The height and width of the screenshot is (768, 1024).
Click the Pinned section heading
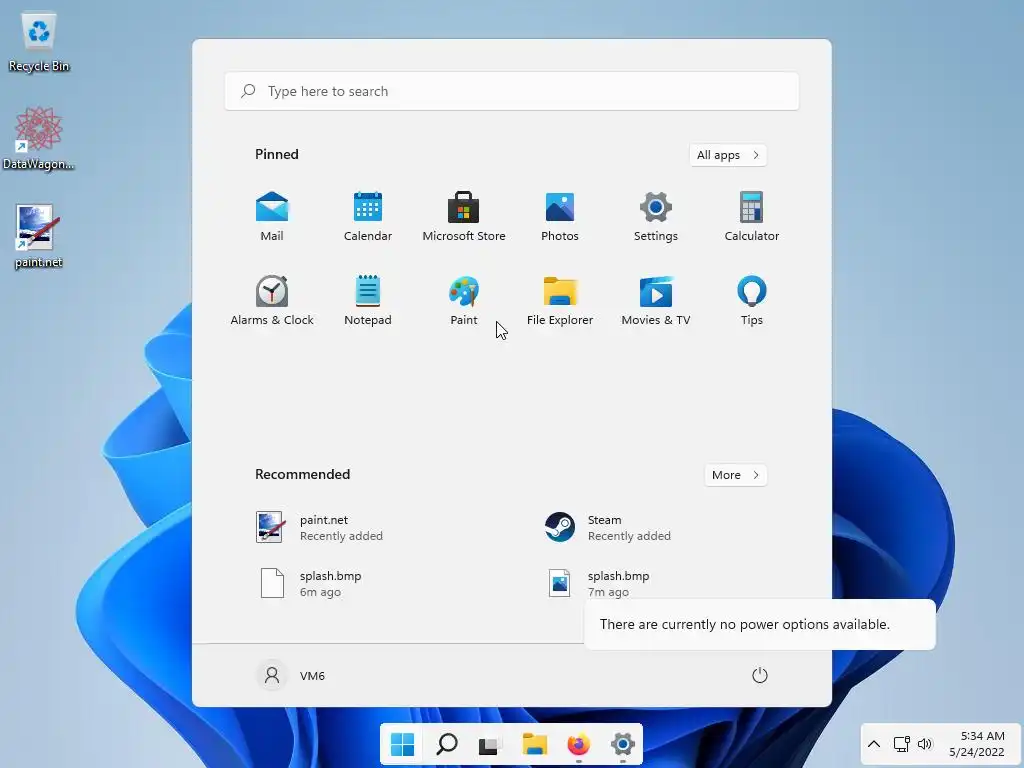[x=277, y=154]
